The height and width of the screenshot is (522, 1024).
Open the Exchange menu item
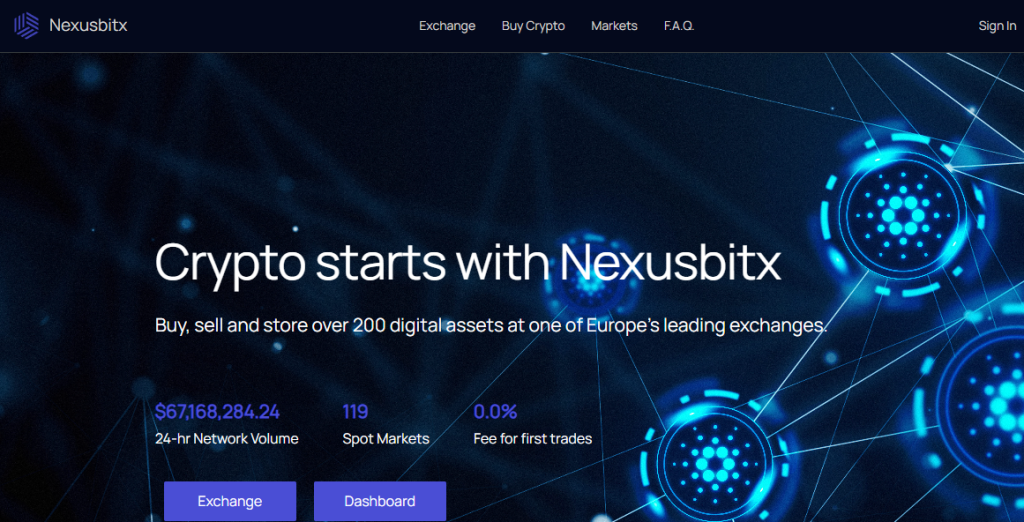click(447, 26)
